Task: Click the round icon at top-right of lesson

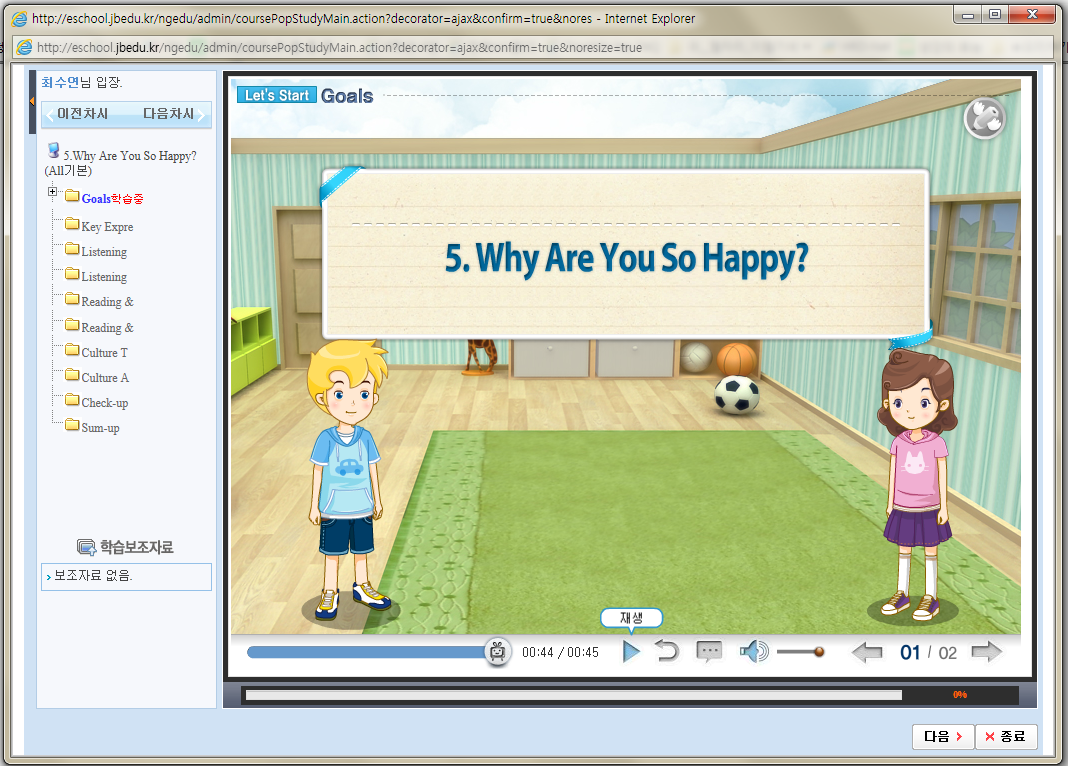Action: pyautogui.click(x=984, y=118)
